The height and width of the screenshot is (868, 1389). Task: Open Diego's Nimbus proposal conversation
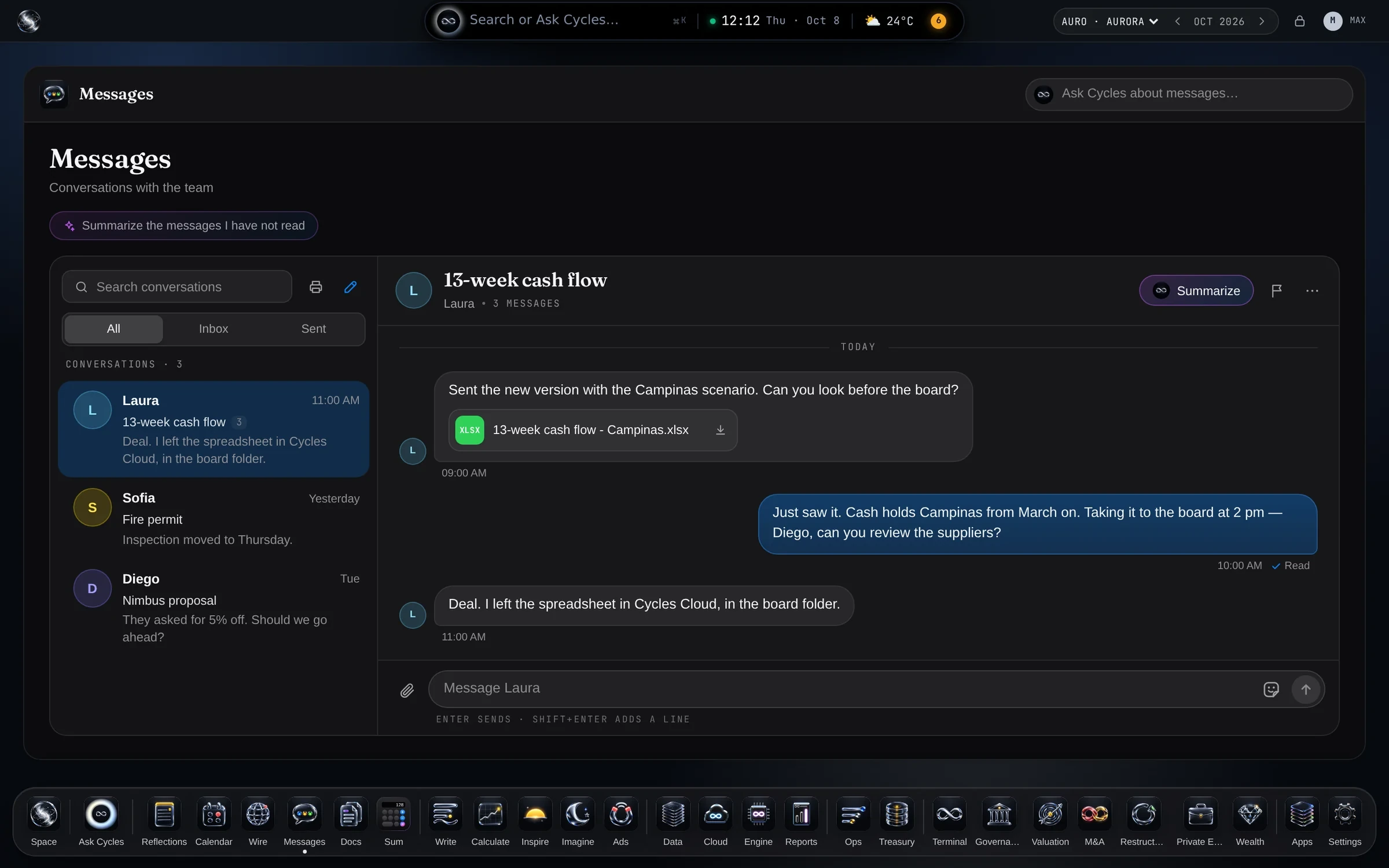point(214,608)
